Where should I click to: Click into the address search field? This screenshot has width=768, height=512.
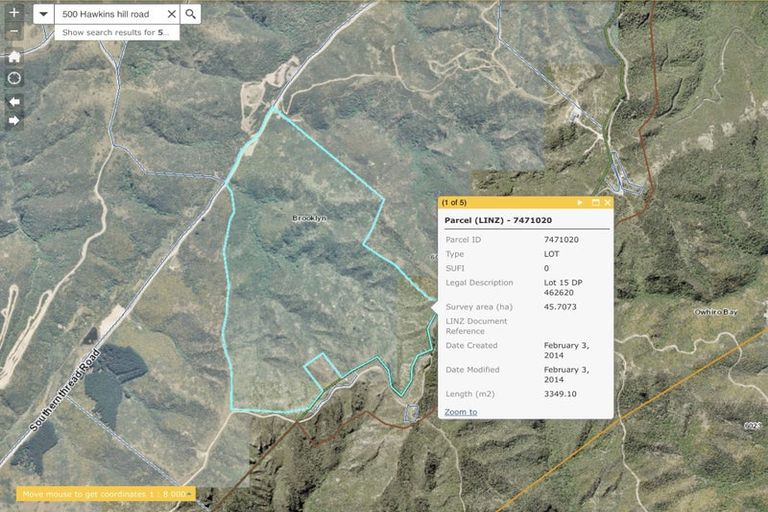(x=108, y=14)
